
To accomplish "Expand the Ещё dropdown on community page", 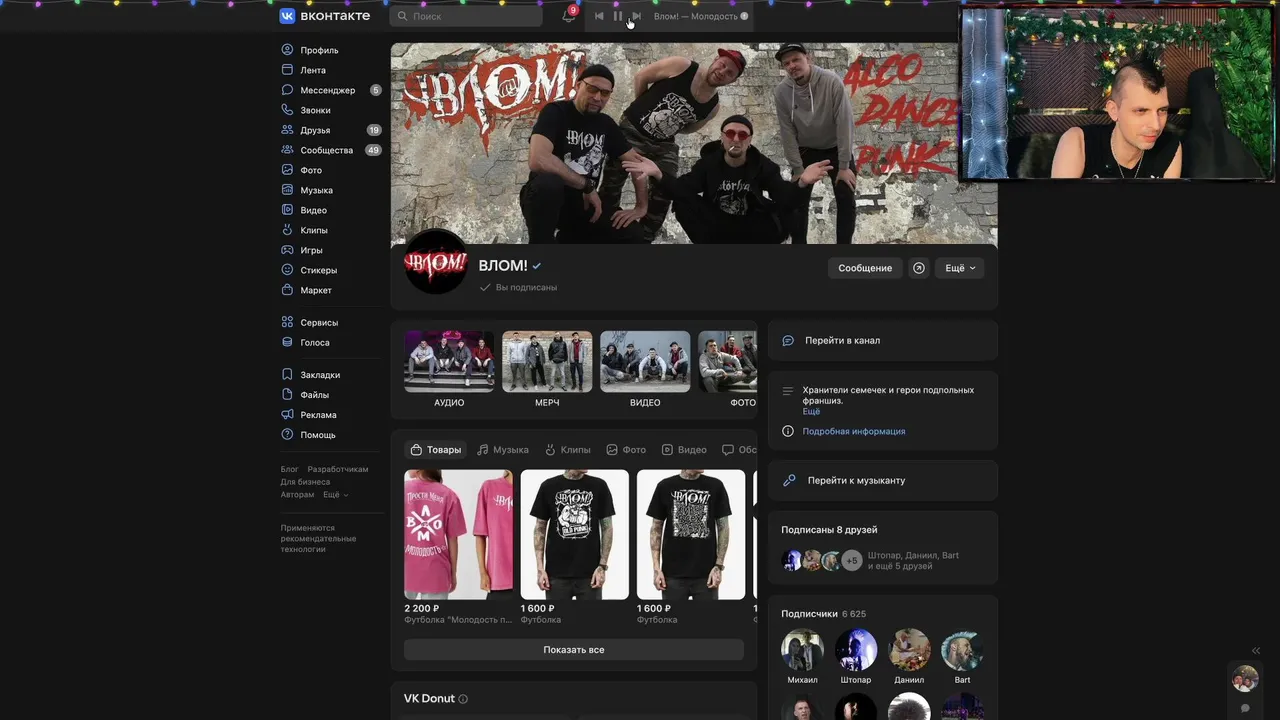I will (960, 268).
